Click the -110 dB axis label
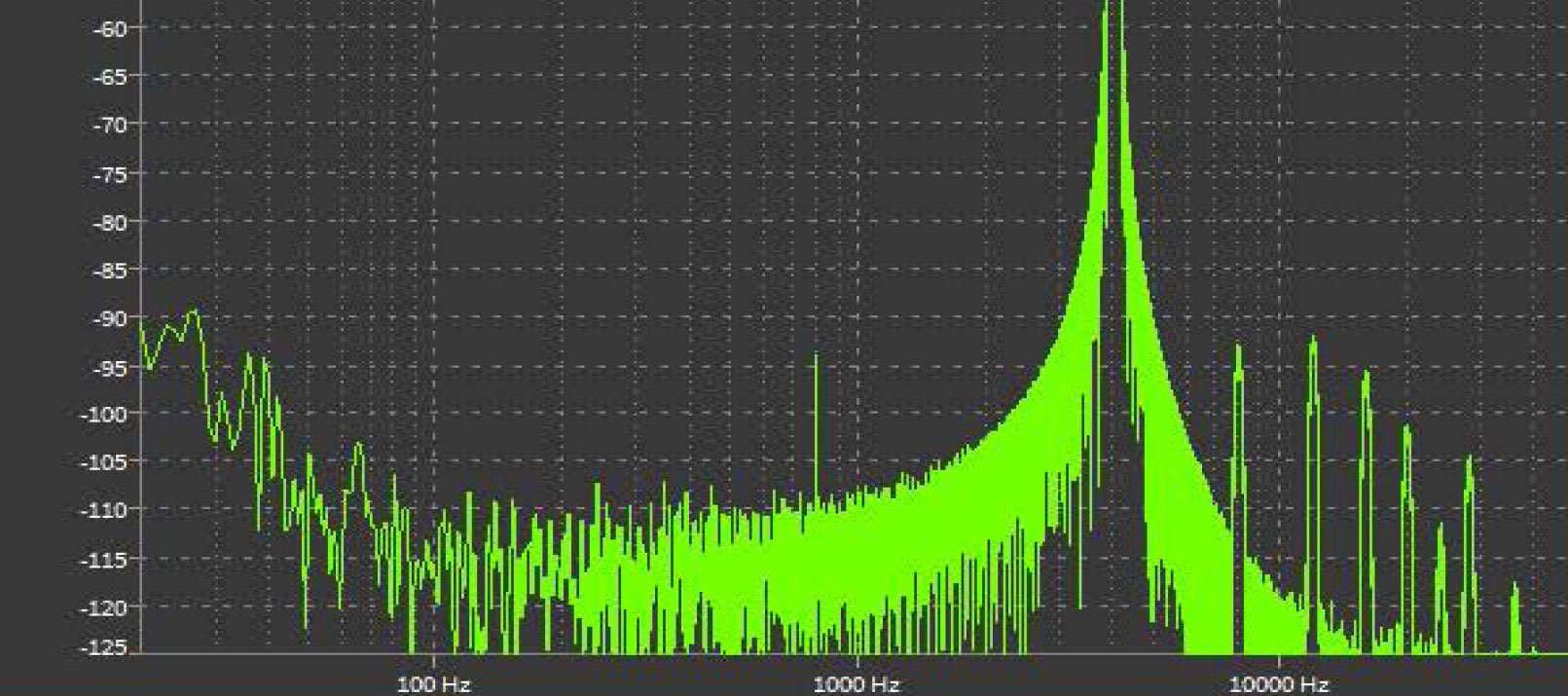The image size is (1568, 696). [x=108, y=510]
